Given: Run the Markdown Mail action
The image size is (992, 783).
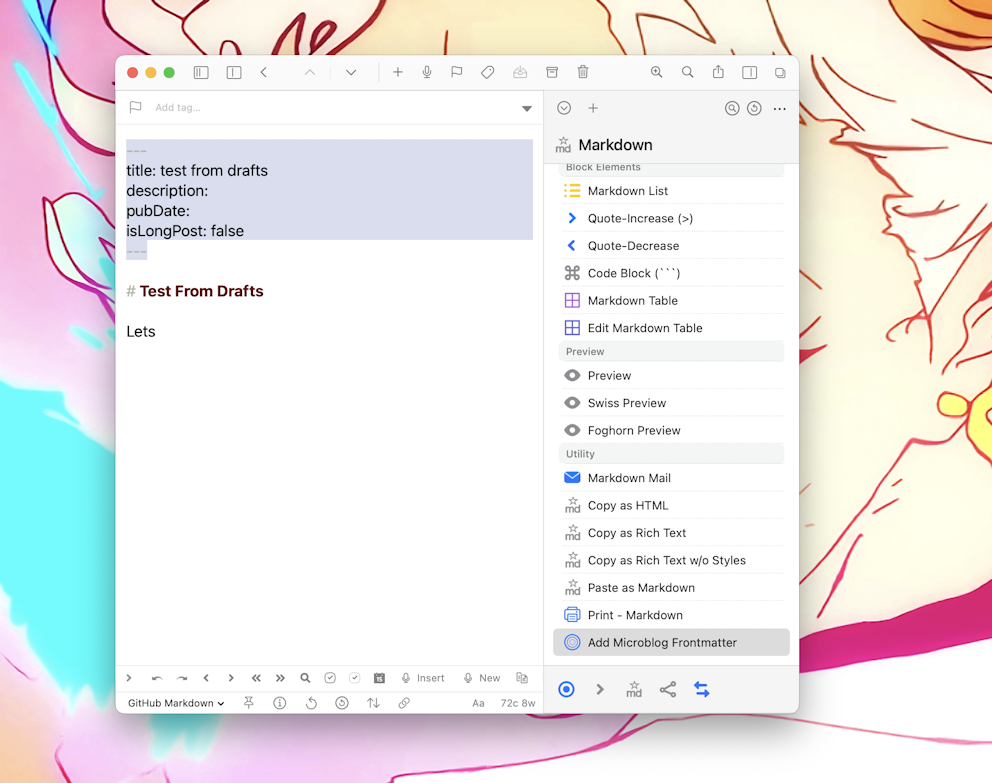Looking at the screenshot, I should tap(671, 478).
